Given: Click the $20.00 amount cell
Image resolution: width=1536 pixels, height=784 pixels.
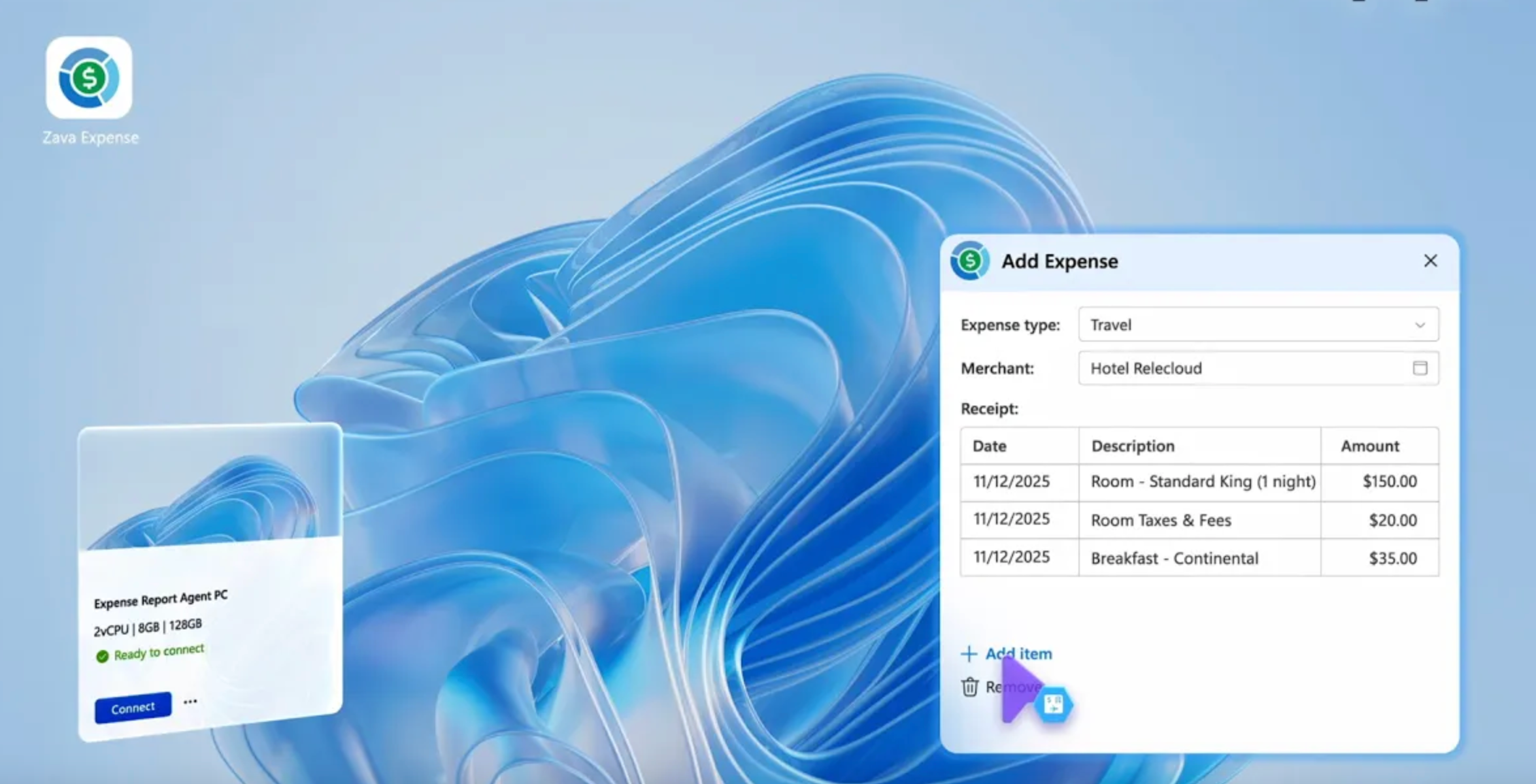Looking at the screenshot, I should point(1392,521).
